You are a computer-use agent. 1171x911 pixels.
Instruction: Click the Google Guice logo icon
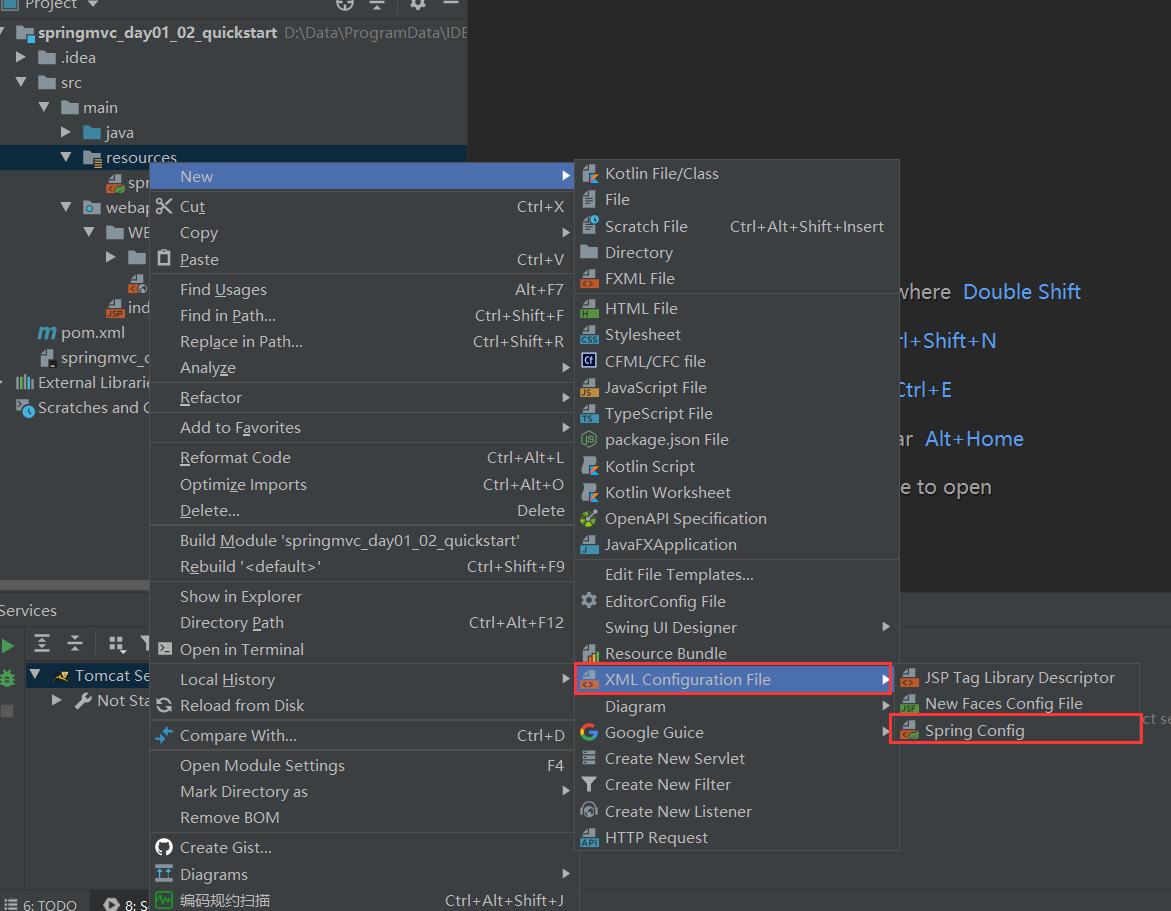coord(589,733)
